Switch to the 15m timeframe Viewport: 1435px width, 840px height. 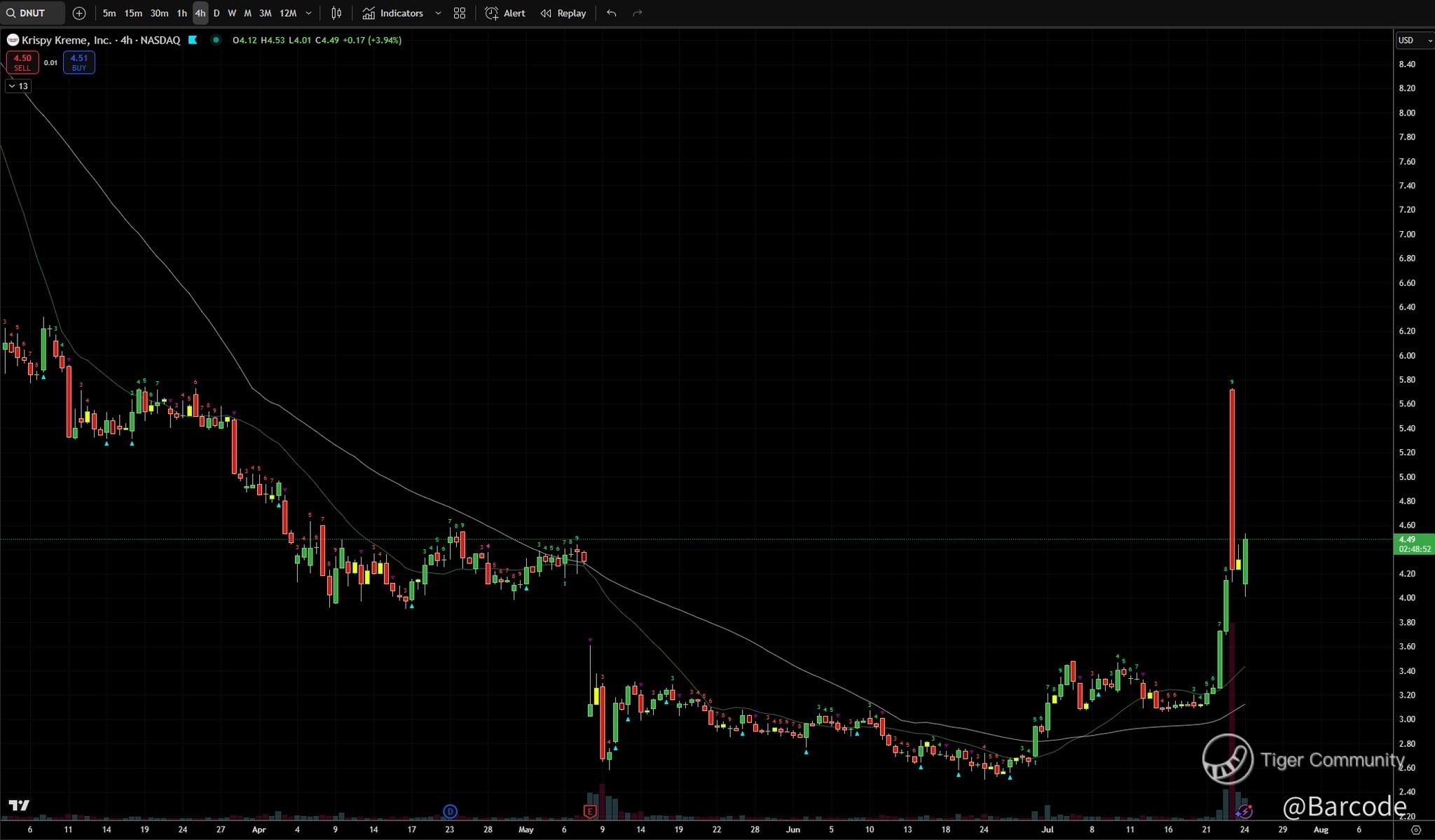click(133, 13)
